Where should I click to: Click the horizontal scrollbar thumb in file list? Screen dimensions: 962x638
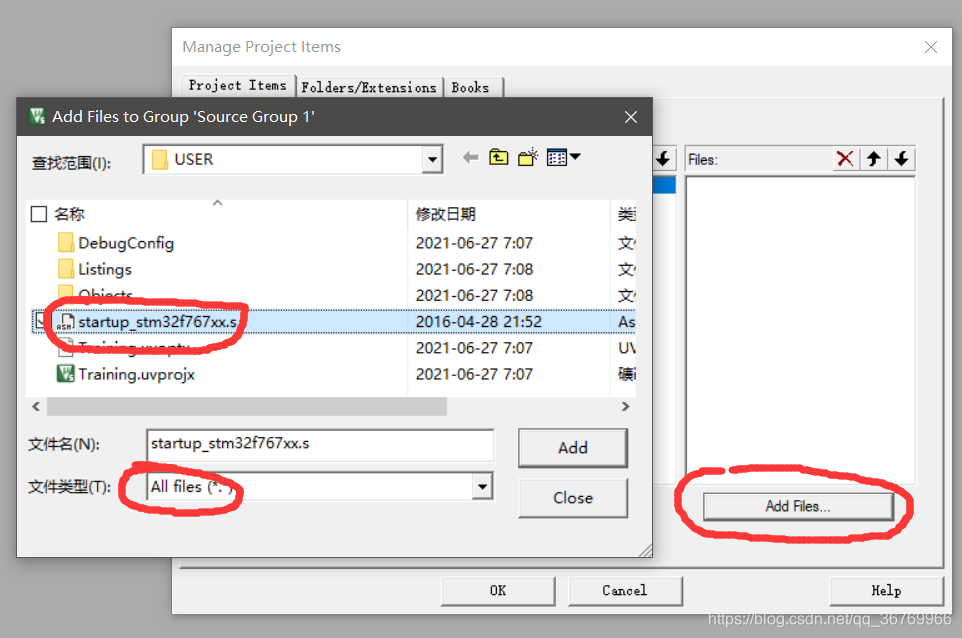[247, 407]
